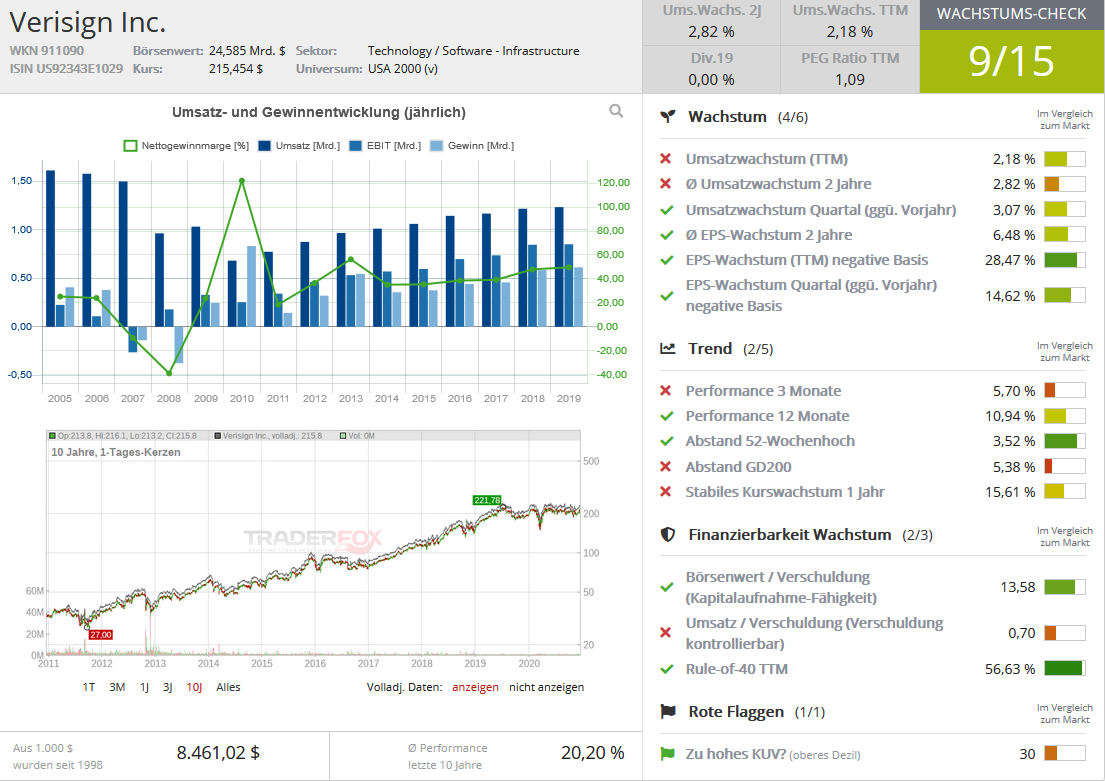The image size is (1105, 781).
Task: Click check mark beside Ø EPS-Wachstum 2 Jahre
Action: [666, 235]
